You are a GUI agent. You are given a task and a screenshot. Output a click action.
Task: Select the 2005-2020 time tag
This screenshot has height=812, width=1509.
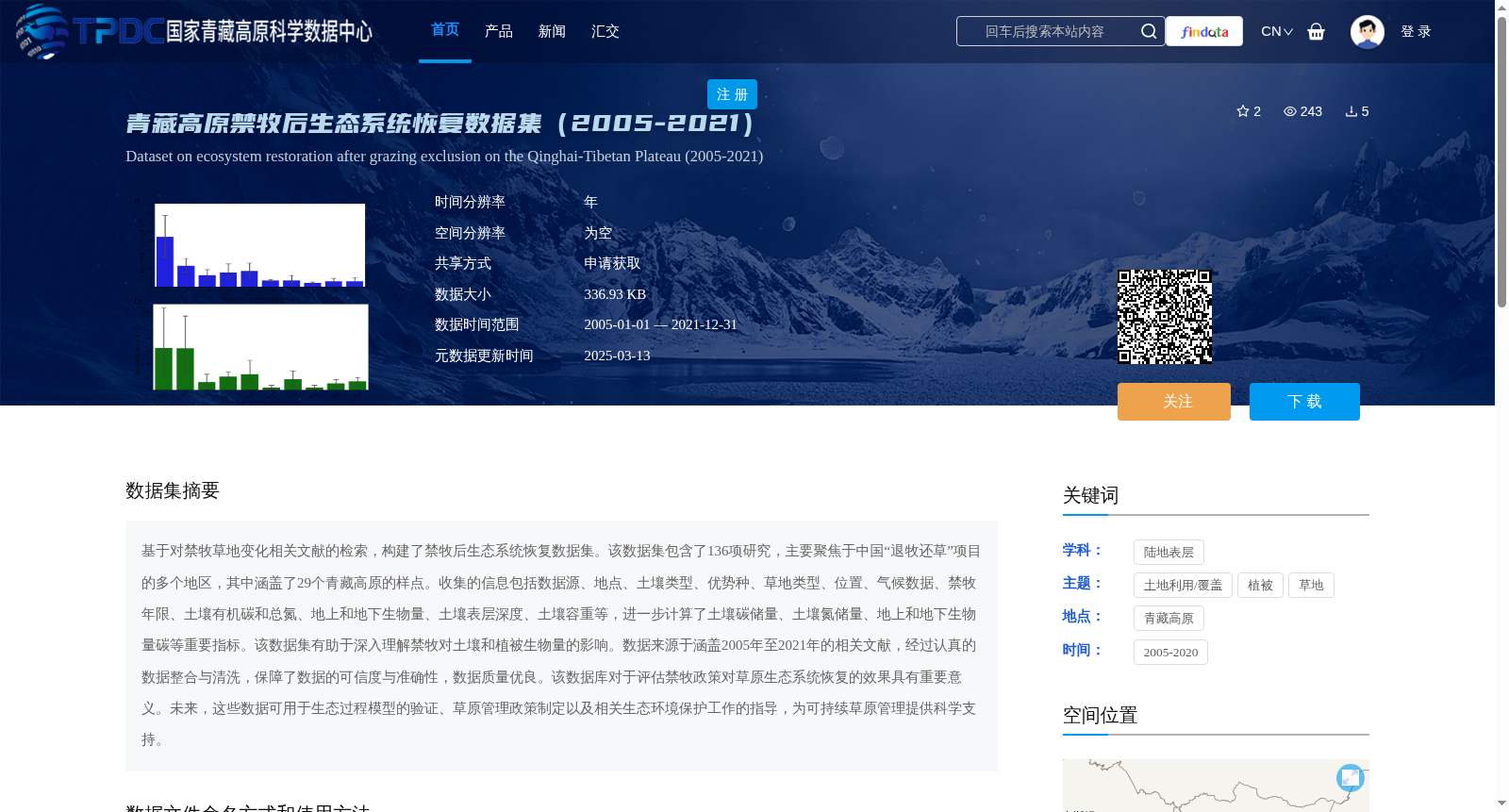(1170, 653)
